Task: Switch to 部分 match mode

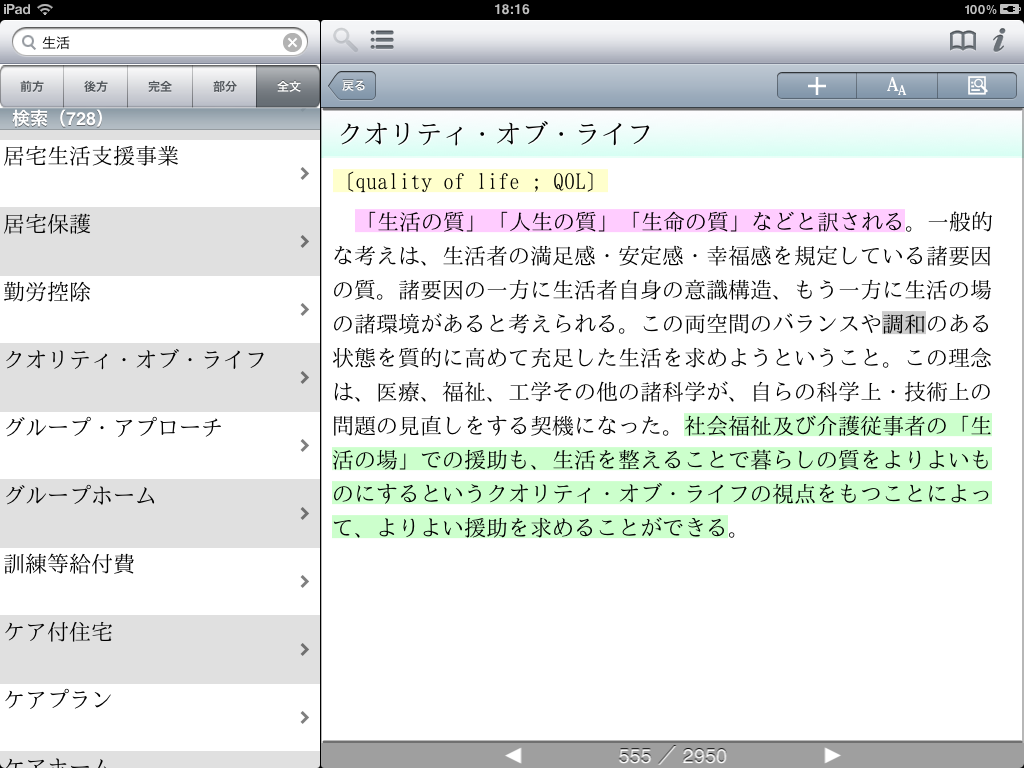Action: click(224, 87)
